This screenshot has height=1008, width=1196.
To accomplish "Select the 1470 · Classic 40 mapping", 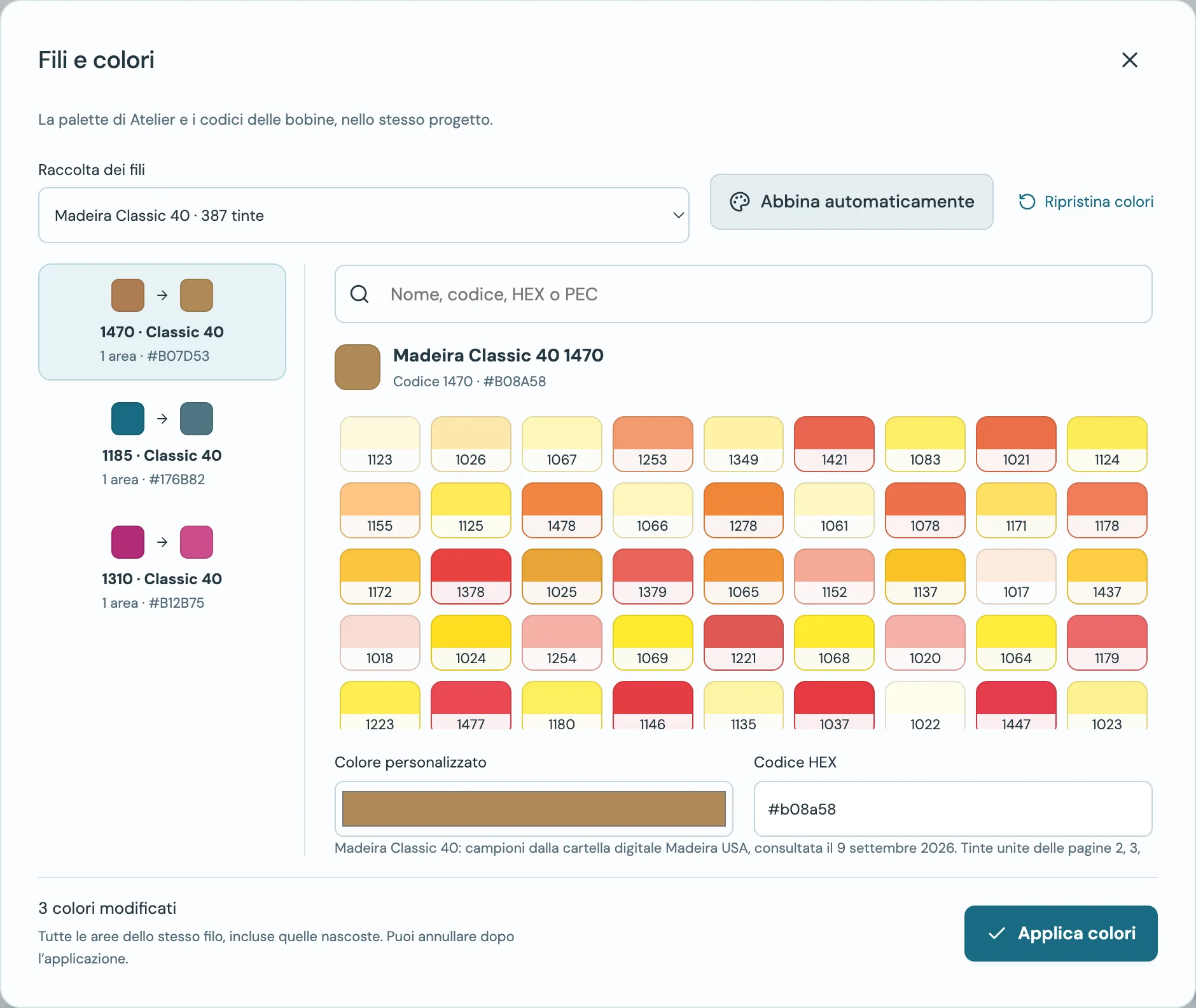I will click(162, 322).
